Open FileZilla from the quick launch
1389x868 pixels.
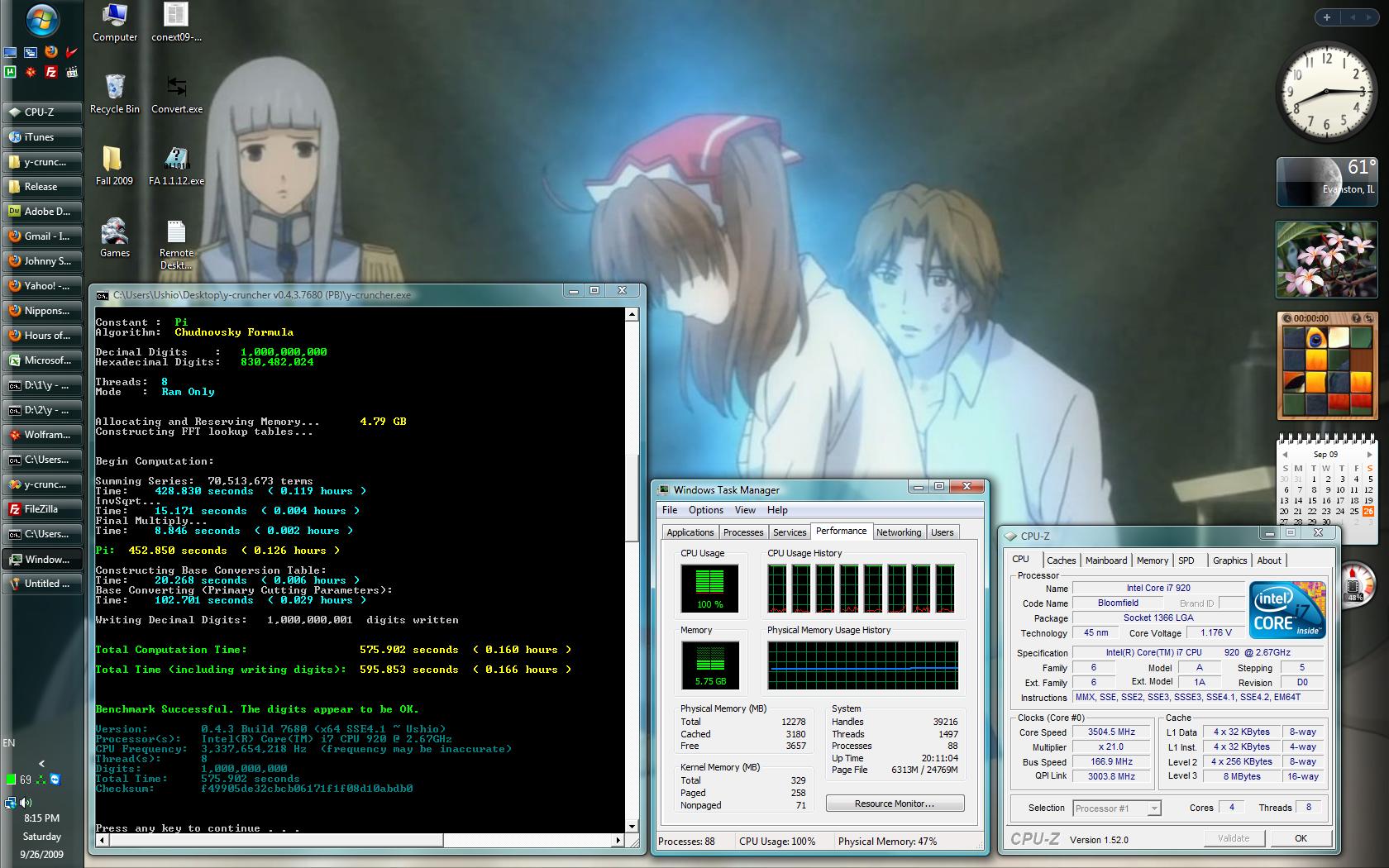51,72
